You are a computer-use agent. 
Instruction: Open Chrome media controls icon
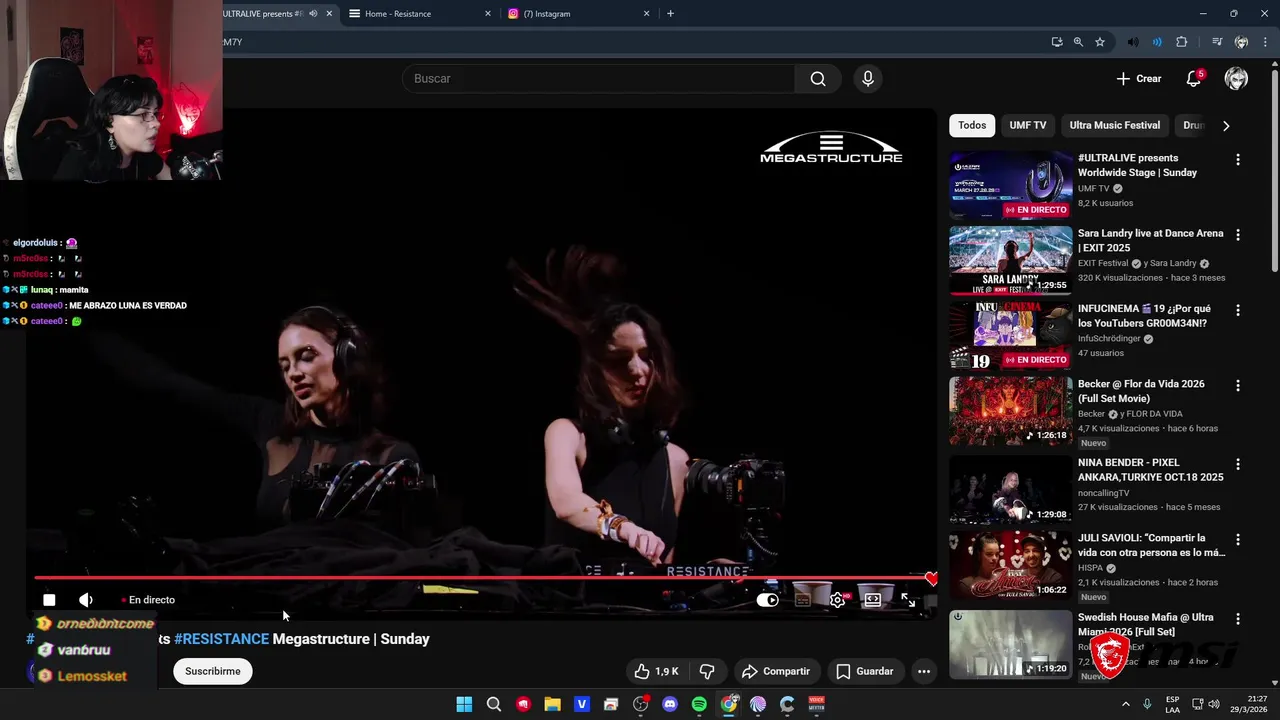(1217, 42)
